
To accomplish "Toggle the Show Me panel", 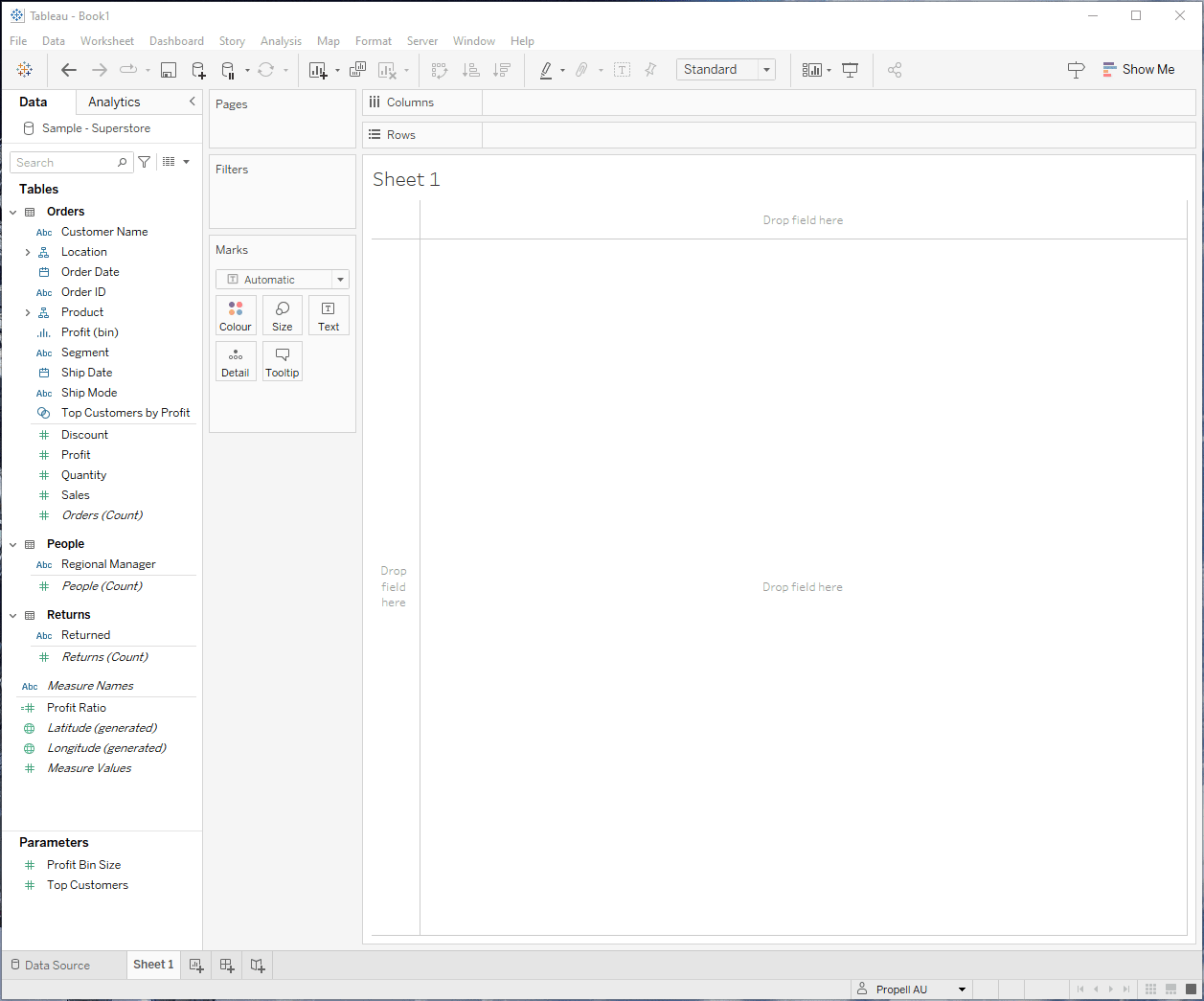I will [x=1138, y=70].
